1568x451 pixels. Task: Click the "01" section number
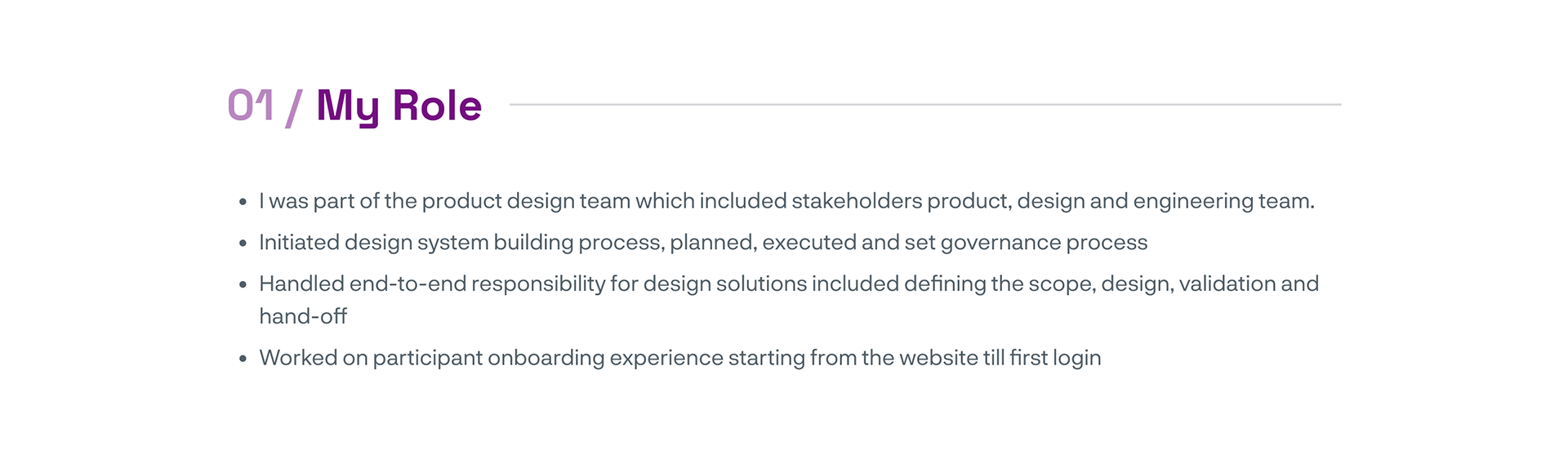[250, 106]
